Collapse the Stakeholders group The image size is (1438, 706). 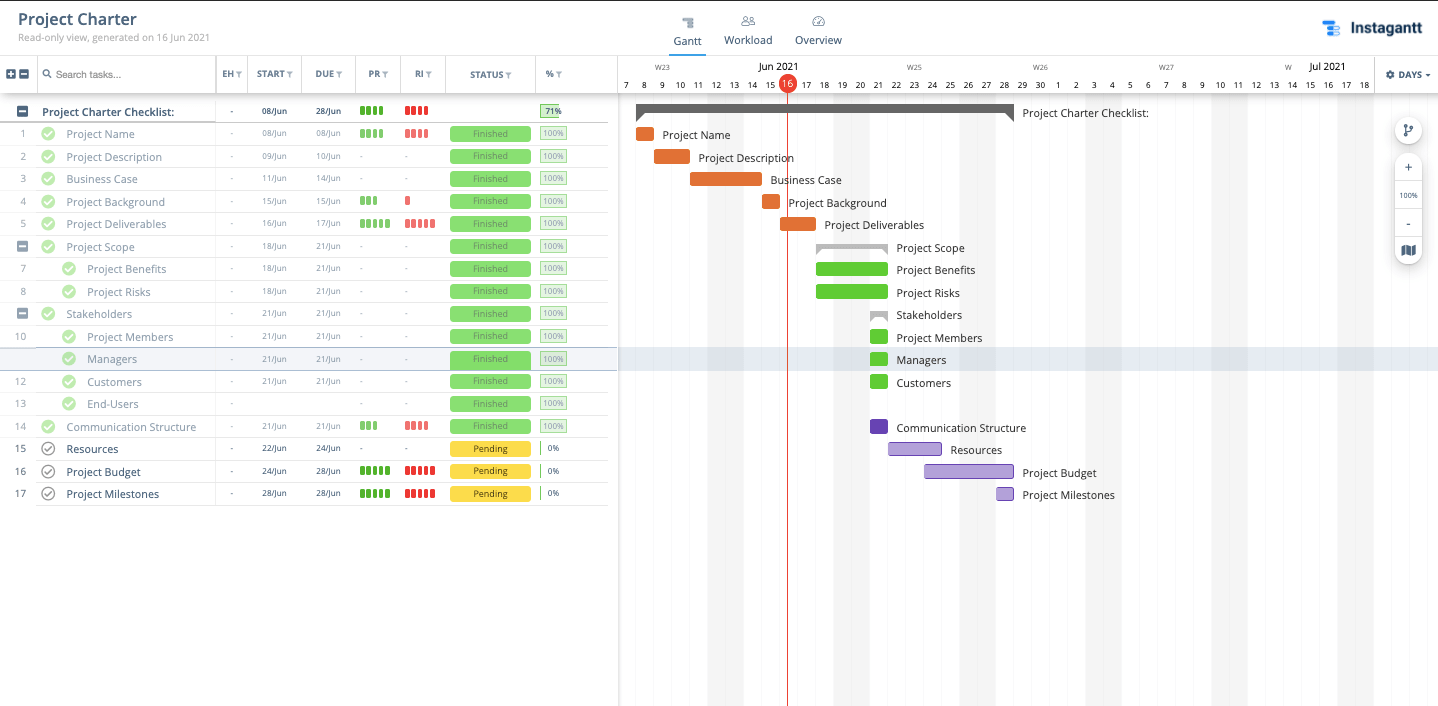coord(22,313)
